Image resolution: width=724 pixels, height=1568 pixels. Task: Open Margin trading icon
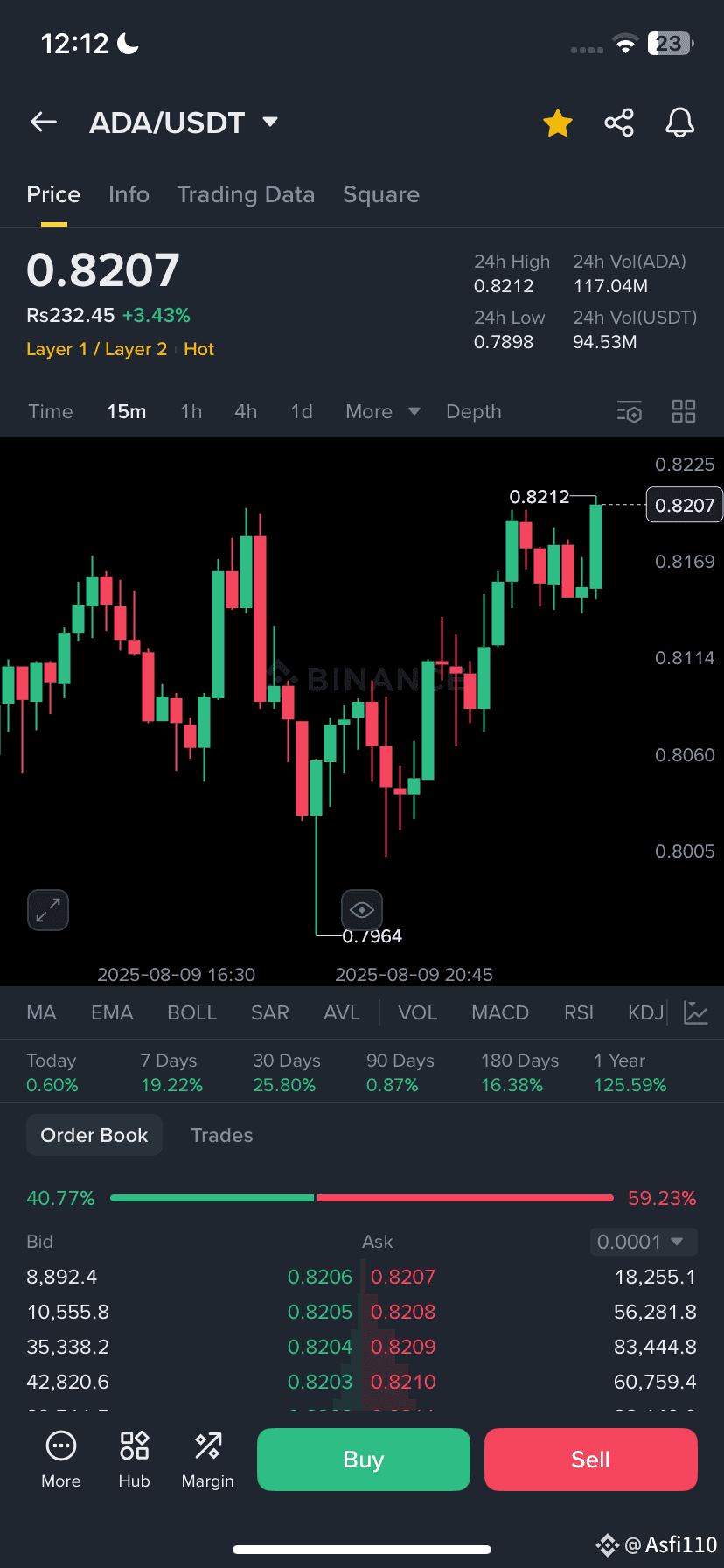pyautogui.click(x=208, y=1459)
